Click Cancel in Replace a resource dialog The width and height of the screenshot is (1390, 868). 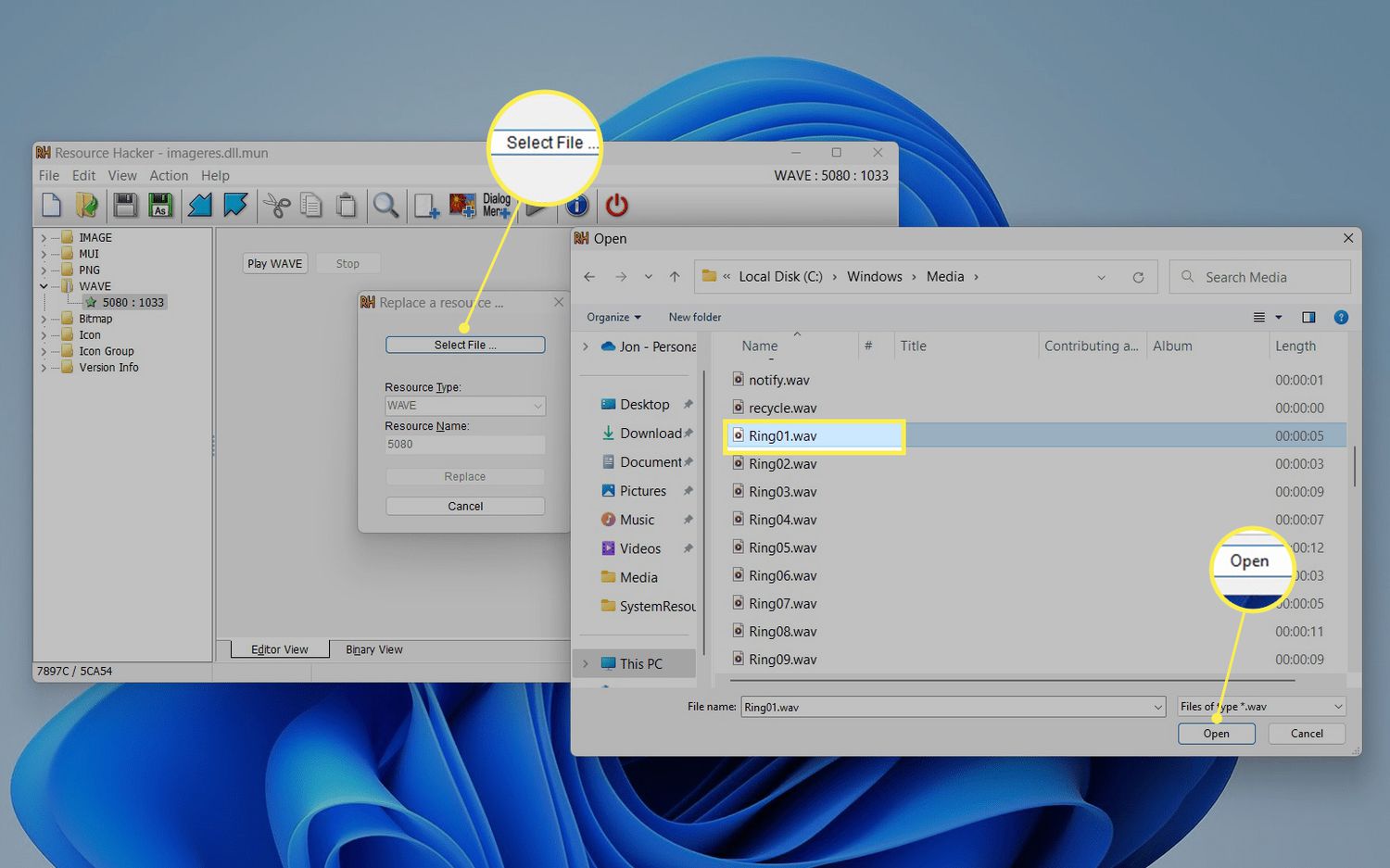tap(465, 507)
